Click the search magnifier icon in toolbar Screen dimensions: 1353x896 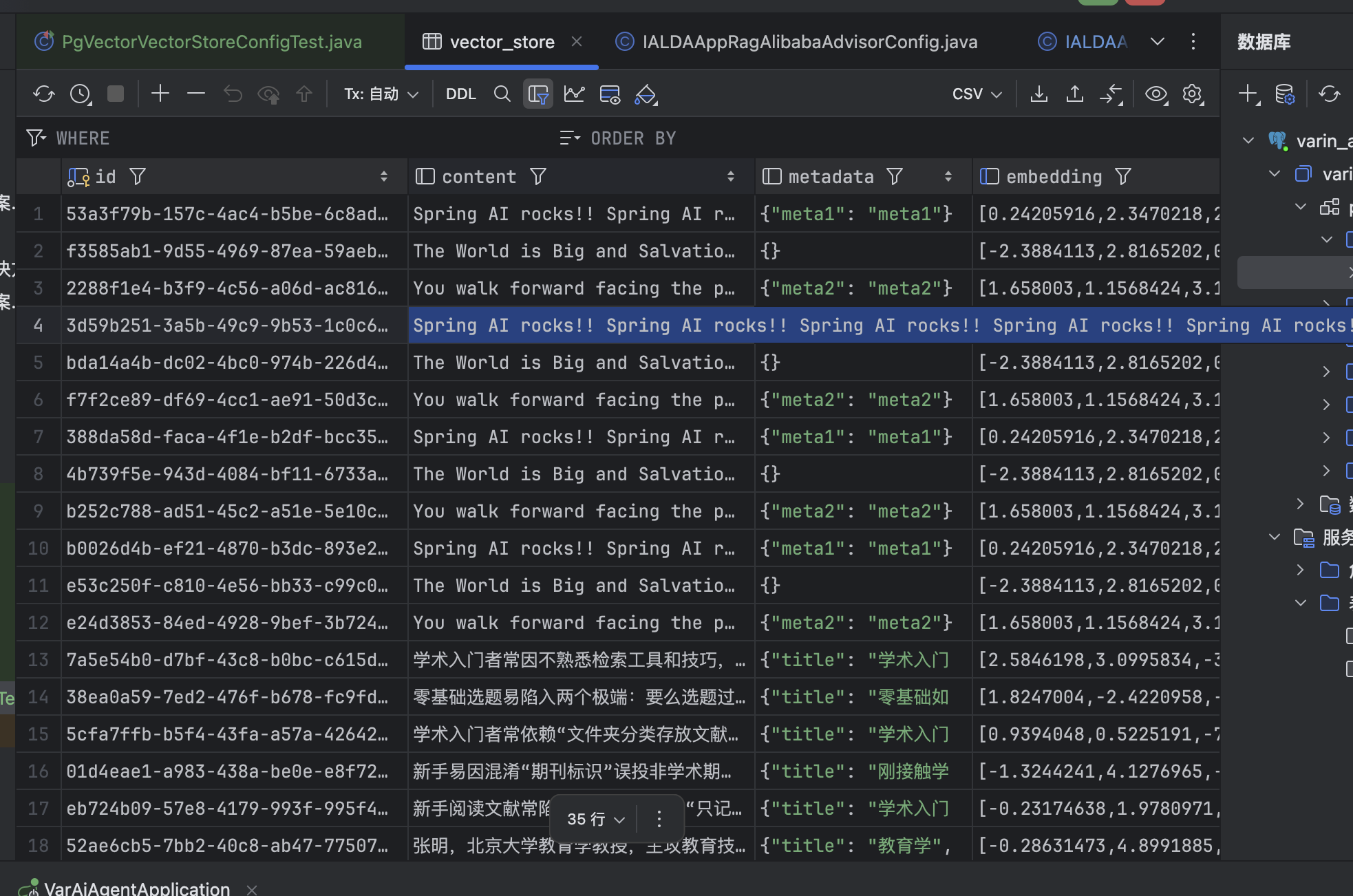click(502, 94)
